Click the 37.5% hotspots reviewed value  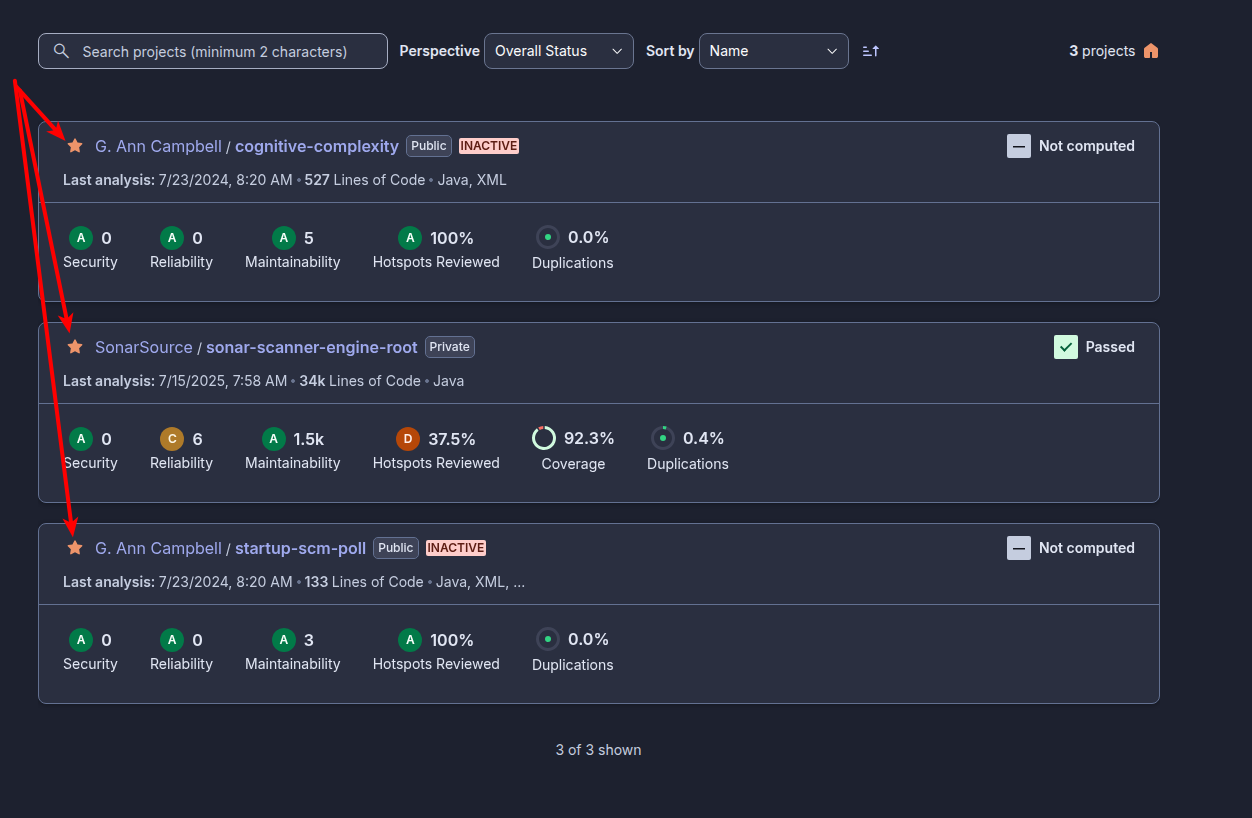tap(452, 439)
